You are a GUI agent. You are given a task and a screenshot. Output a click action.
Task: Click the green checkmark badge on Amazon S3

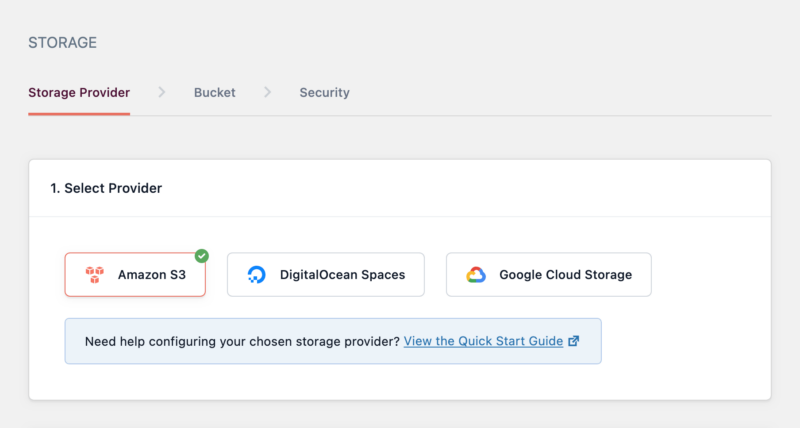[x=202, y=256]
